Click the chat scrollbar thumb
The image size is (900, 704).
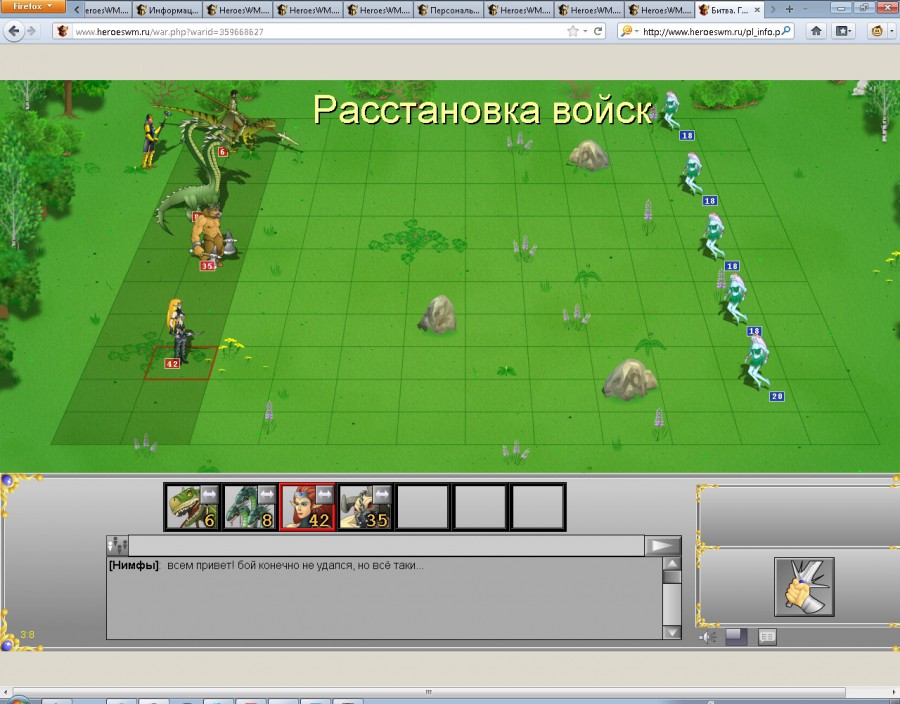point(672,577)
